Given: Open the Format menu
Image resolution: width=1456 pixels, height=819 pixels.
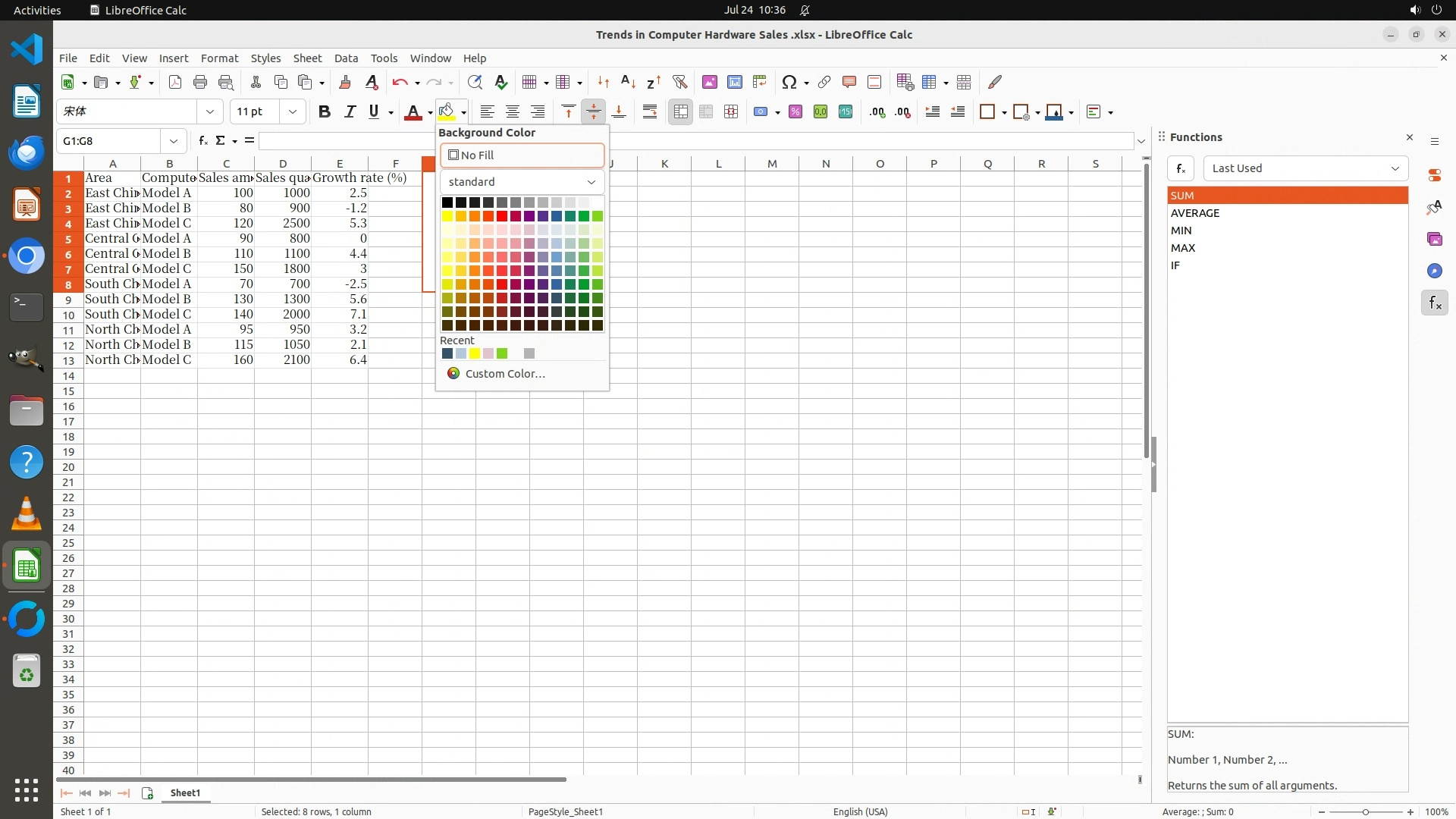Looking at the screenshot, I should tap(219, 58).
